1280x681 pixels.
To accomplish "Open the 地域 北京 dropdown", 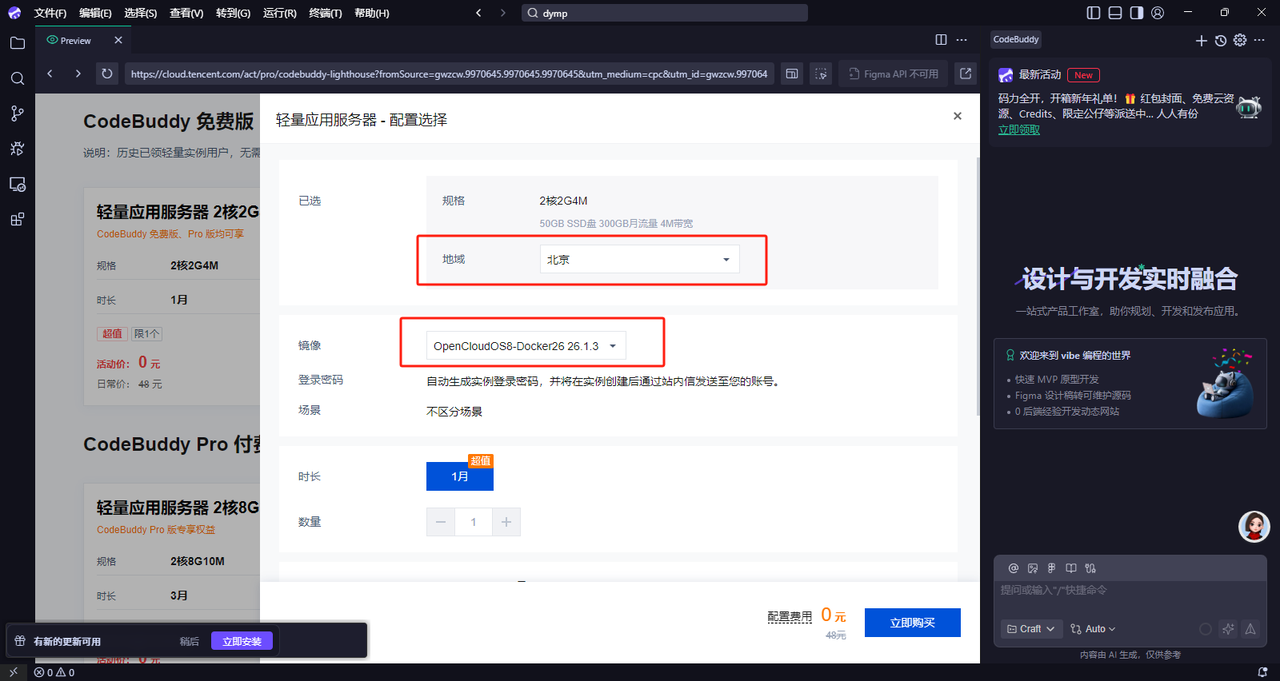I will coord(639,259).
